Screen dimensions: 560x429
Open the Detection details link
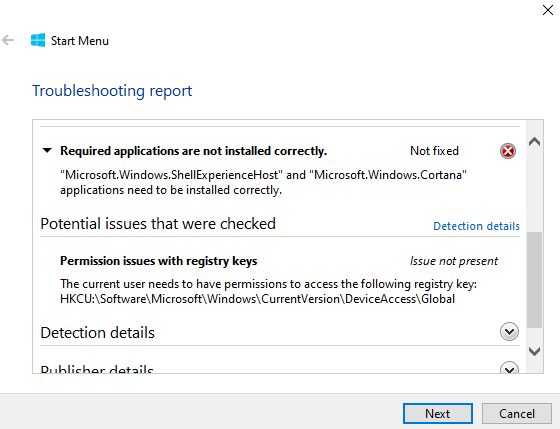pyautogui.click(x=476, y=226)
